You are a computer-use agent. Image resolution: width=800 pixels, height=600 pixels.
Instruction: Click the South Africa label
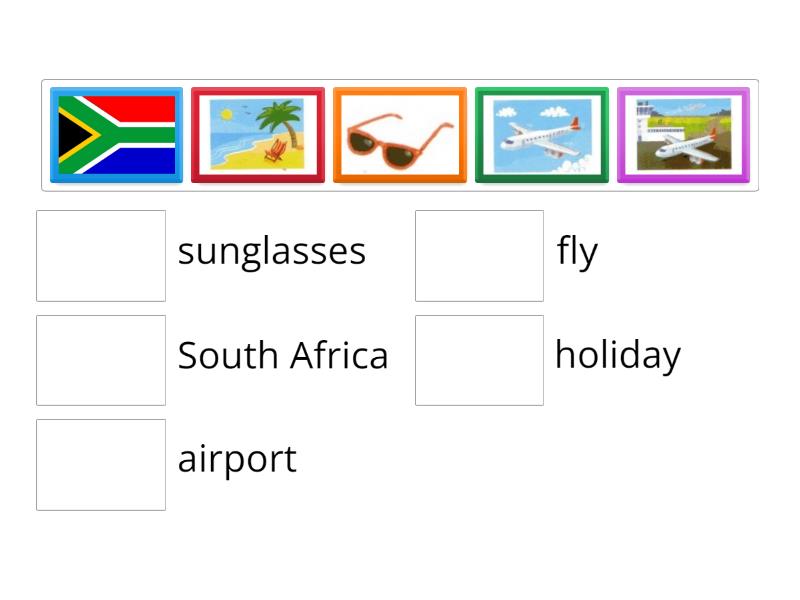pyautogui.click(x=283, y=355)
